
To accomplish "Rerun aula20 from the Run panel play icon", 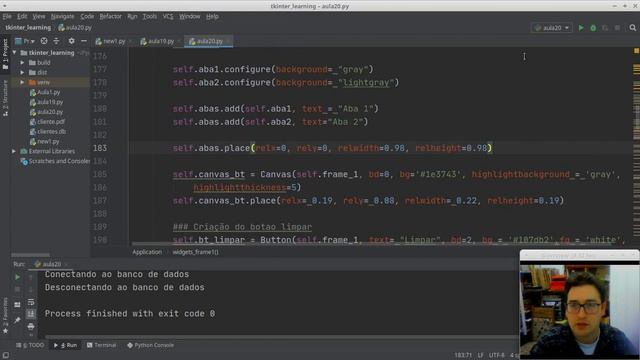I will tap(17, 277).
